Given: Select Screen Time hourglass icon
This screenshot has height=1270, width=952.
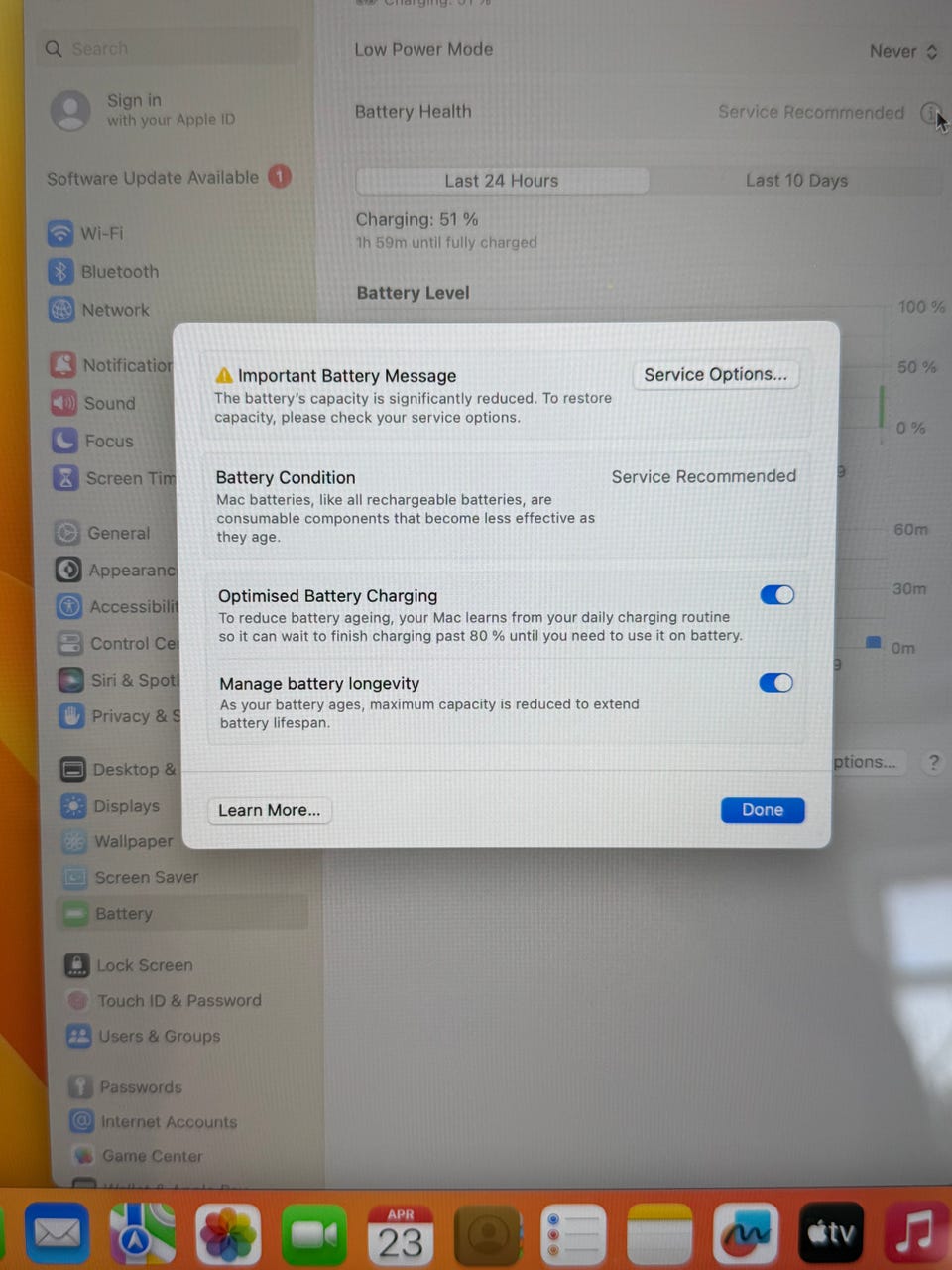Looking at the screenshot, I should coord(65,478).
